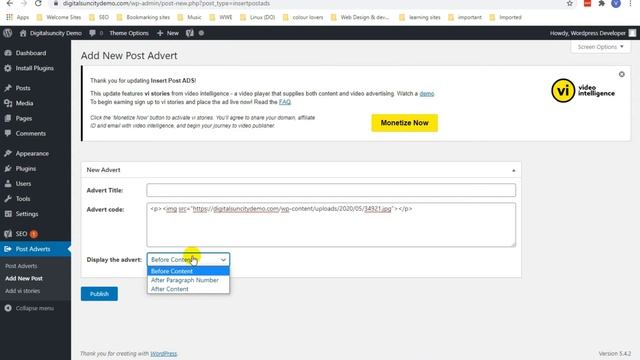This screenshot has width=640, height=360.
Task: Select Post Adverts in sidebar
Action: click(35, 249)
